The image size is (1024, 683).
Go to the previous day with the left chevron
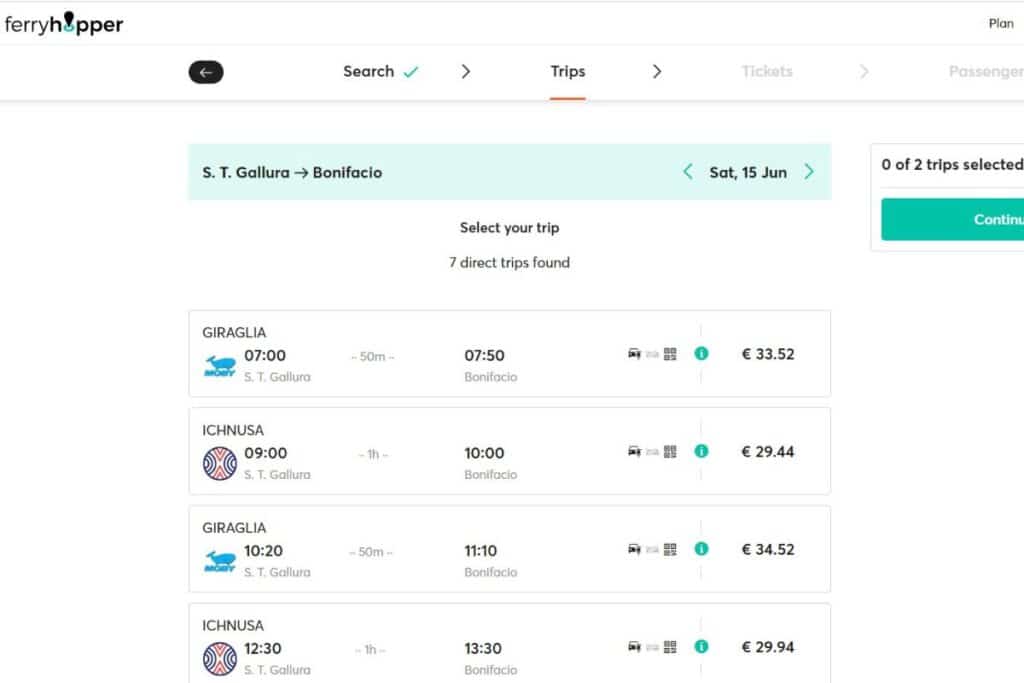click(x=687, y=171)
